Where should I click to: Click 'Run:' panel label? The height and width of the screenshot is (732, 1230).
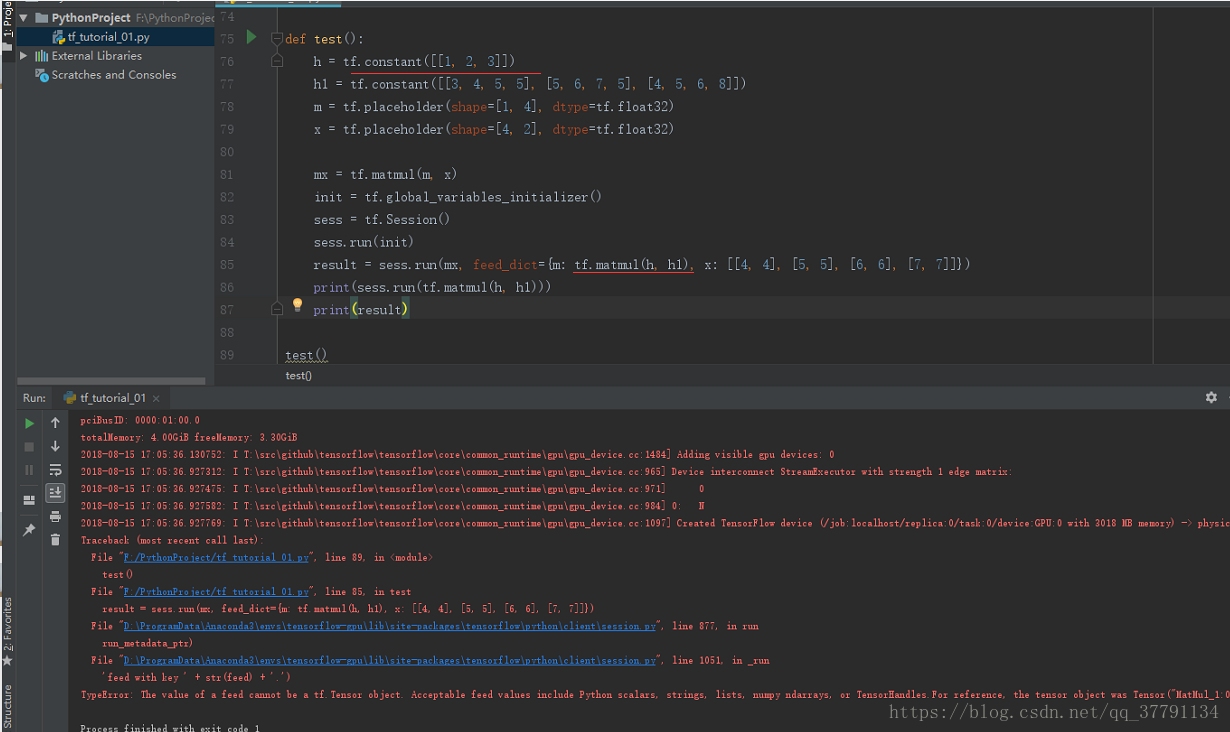[34, 398]
